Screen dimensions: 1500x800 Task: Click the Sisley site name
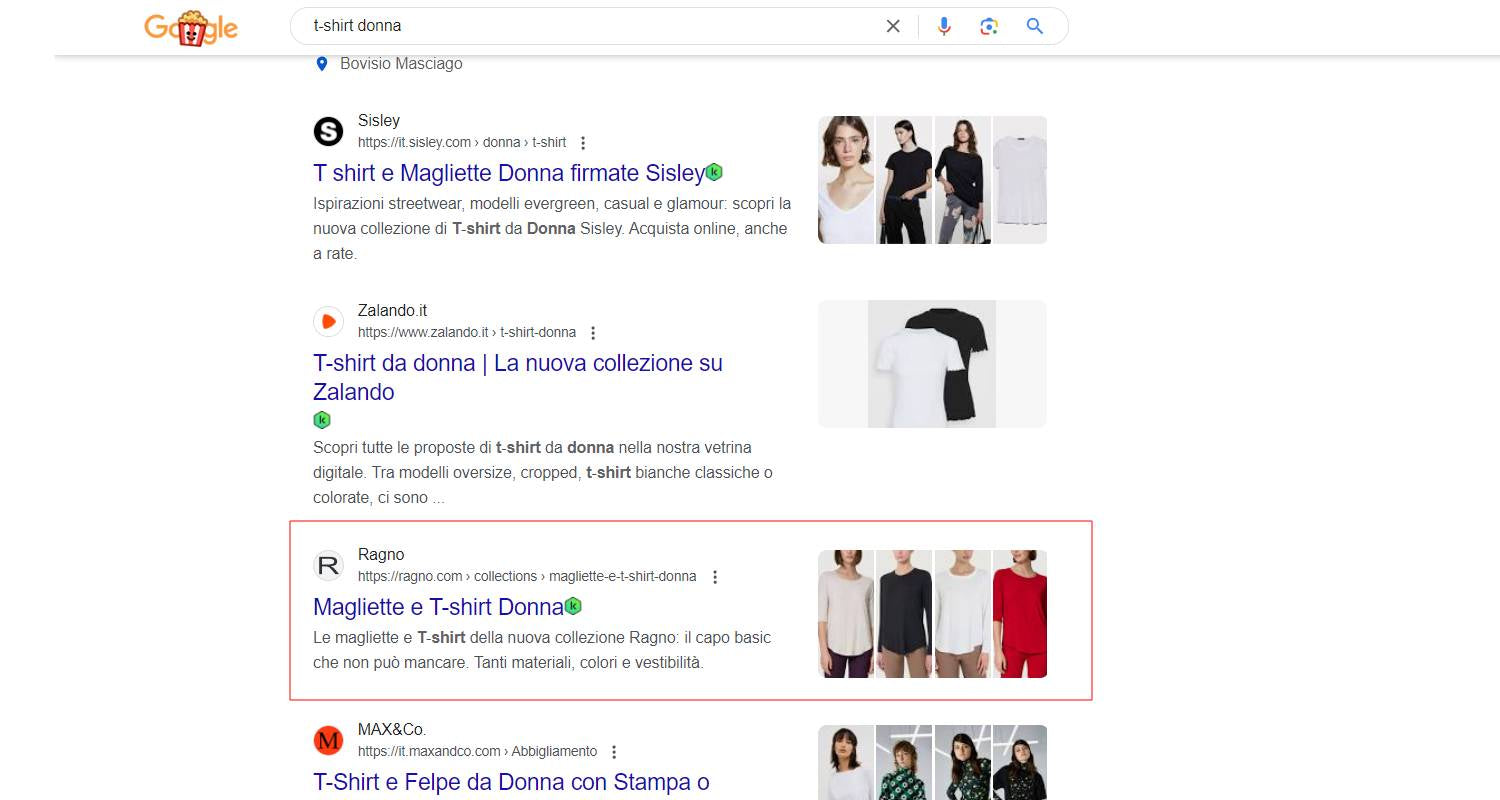click(379, 120)
